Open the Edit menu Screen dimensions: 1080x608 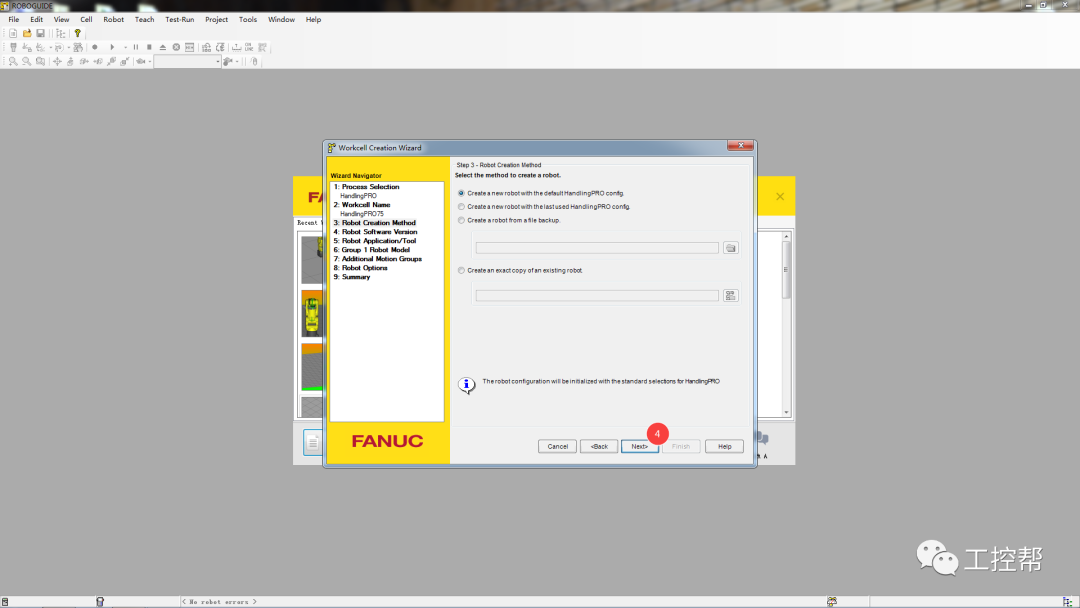click(37, 19)
